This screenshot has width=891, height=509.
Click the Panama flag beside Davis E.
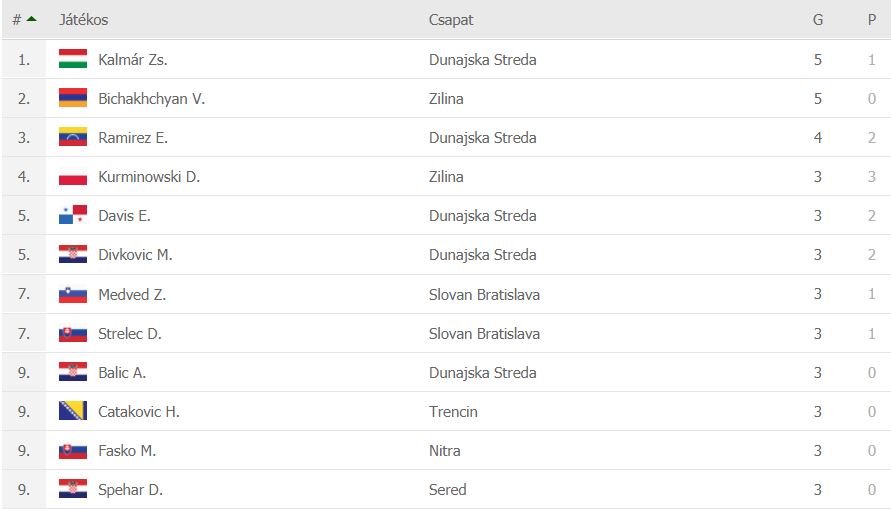(x=73, y=215)
